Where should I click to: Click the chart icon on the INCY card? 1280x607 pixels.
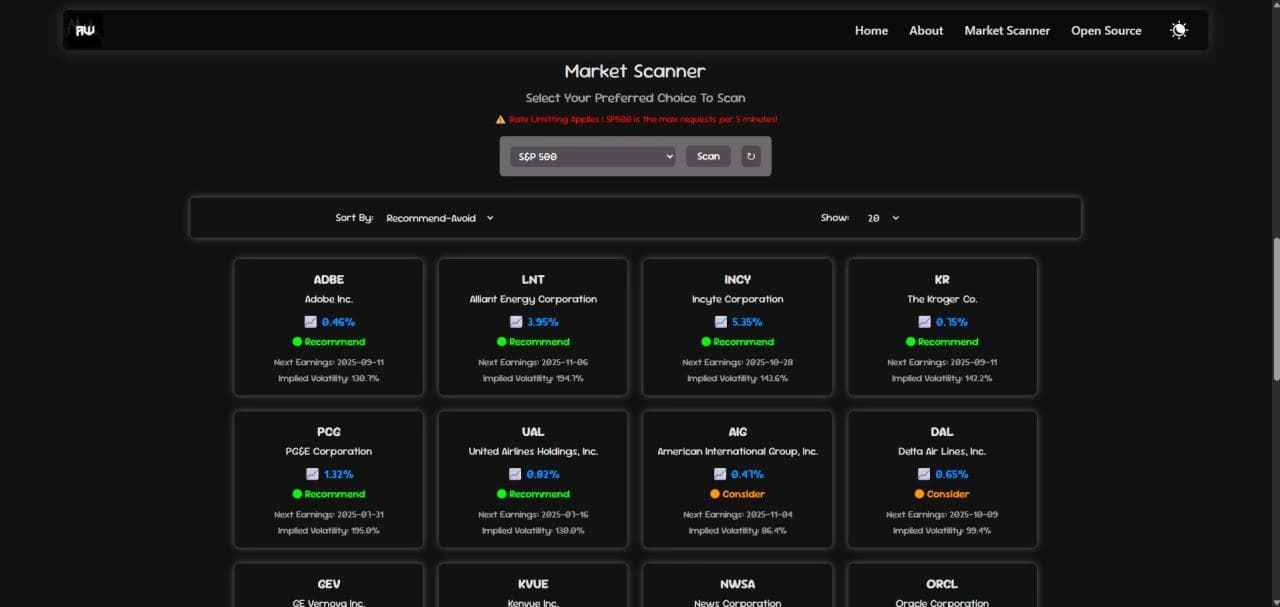pyautogui.click(x=721, y=322)
